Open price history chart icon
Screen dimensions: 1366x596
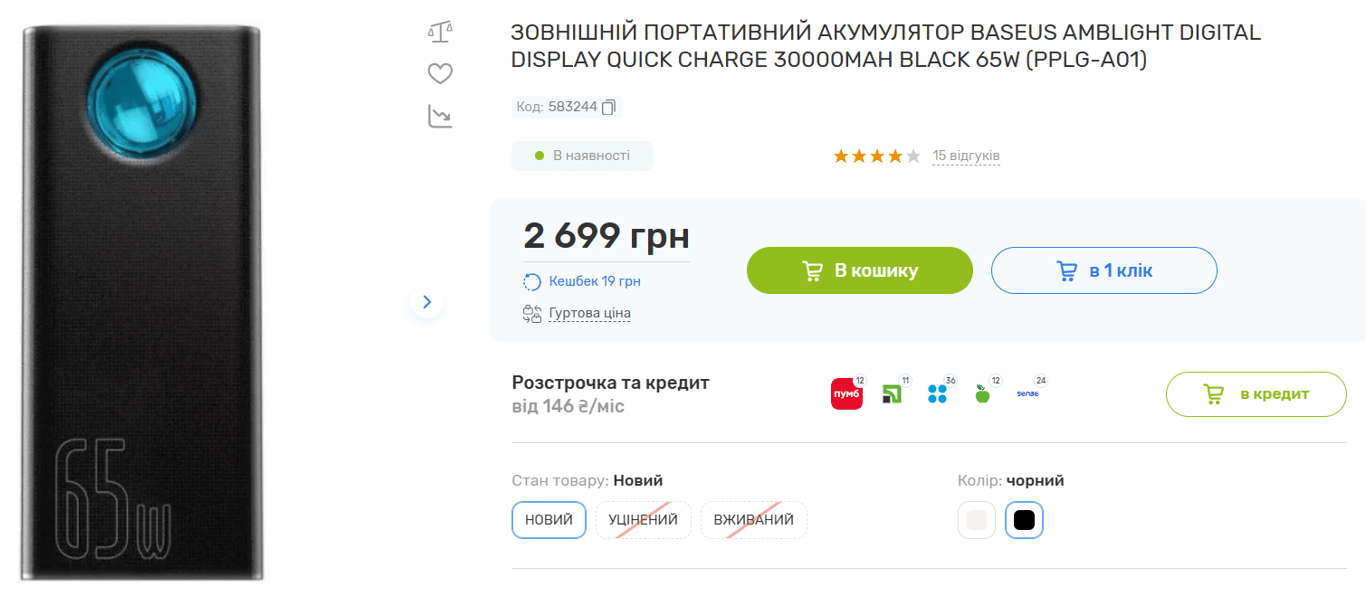pyautogui.click(x=439, y=114)
